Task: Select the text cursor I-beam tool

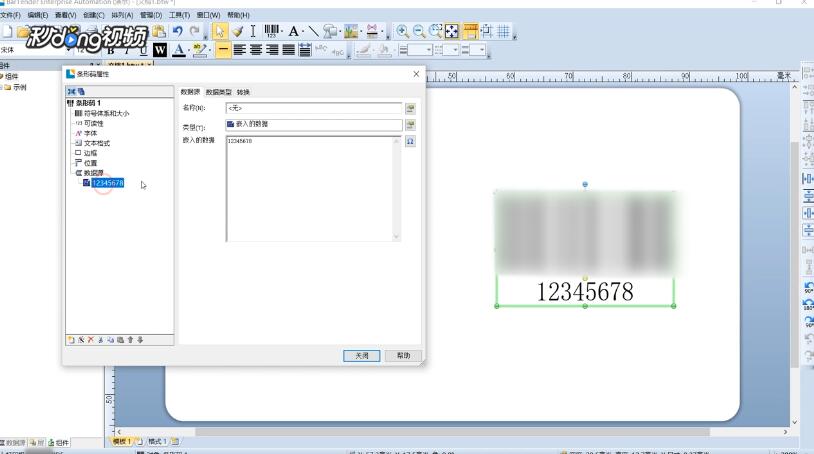Action: (253, 31)
